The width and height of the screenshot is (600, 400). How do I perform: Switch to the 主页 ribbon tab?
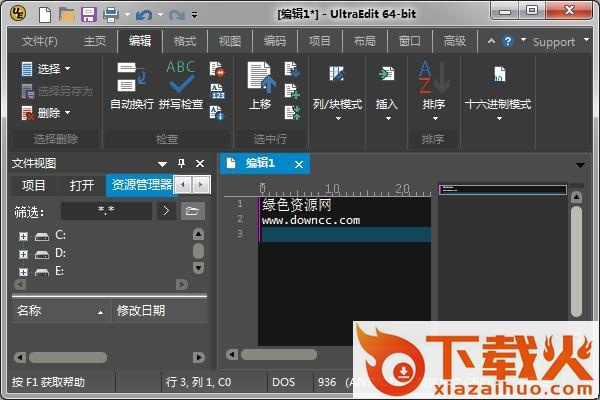tap(95, 41)
